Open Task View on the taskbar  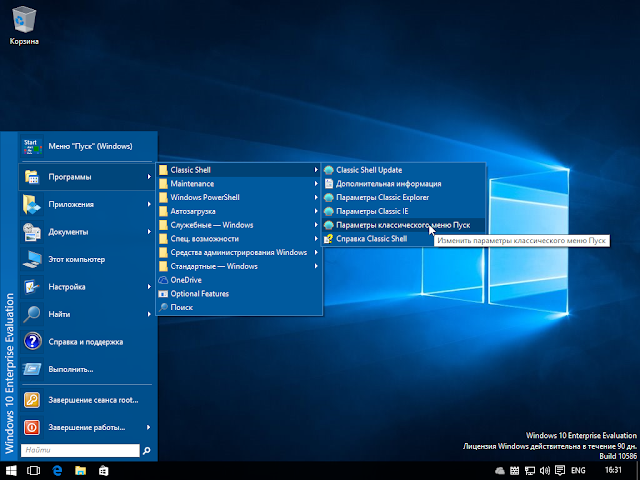[33, 471]
